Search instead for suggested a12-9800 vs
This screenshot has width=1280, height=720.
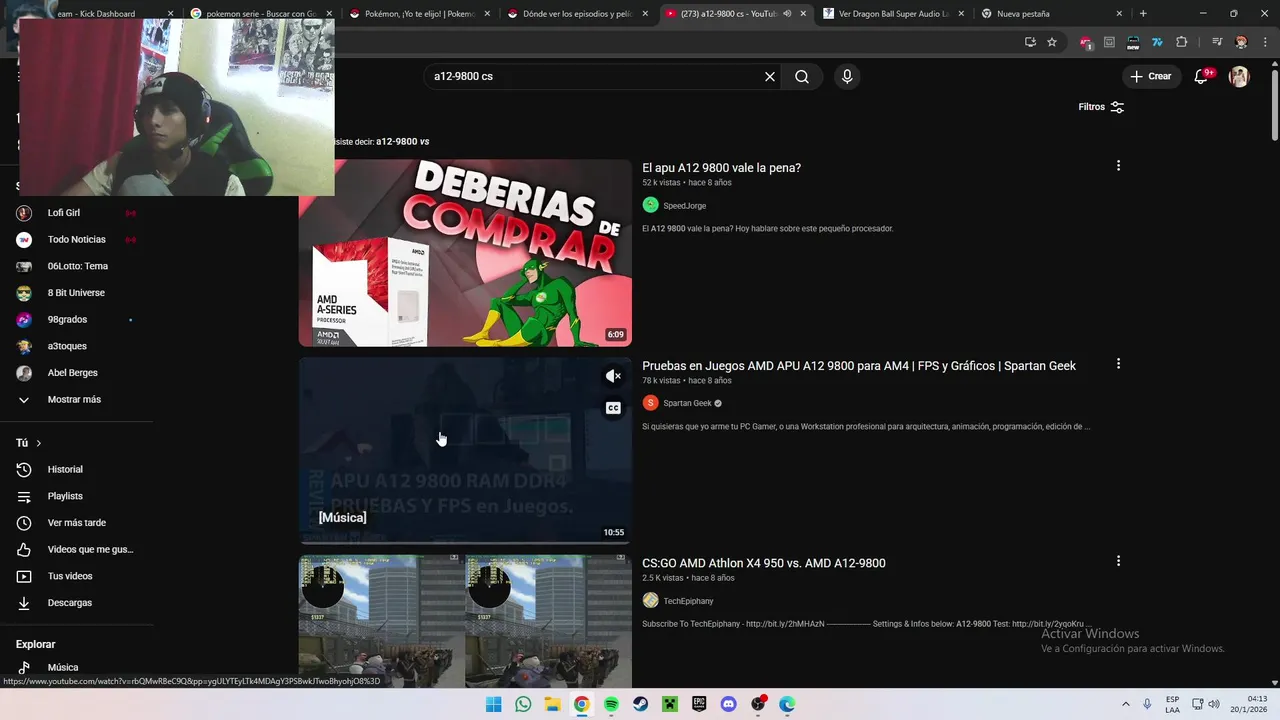(403, 142)
